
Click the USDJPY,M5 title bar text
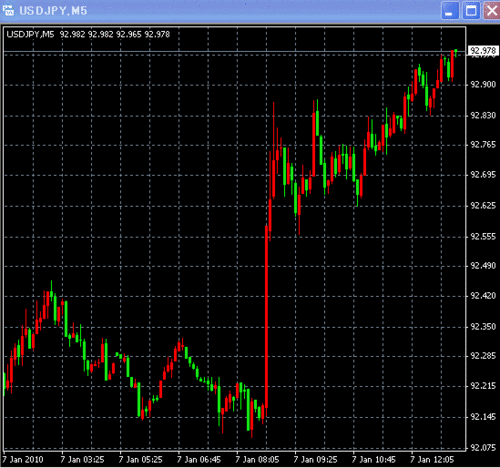[53, 11]
